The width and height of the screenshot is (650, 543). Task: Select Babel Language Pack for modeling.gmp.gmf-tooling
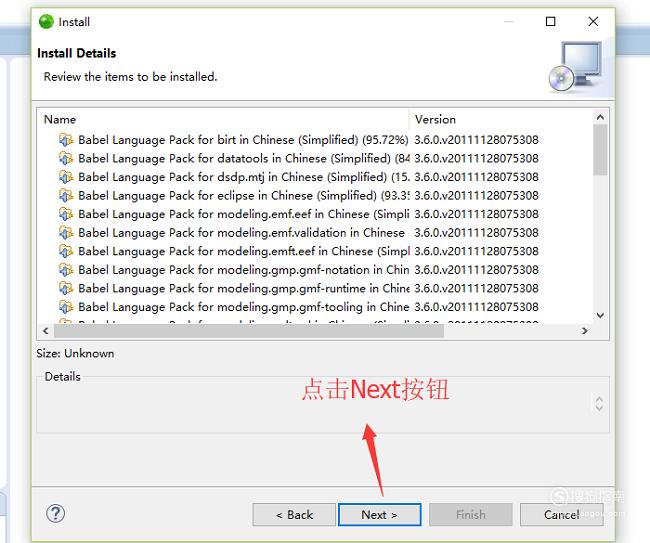click(244, 307)
